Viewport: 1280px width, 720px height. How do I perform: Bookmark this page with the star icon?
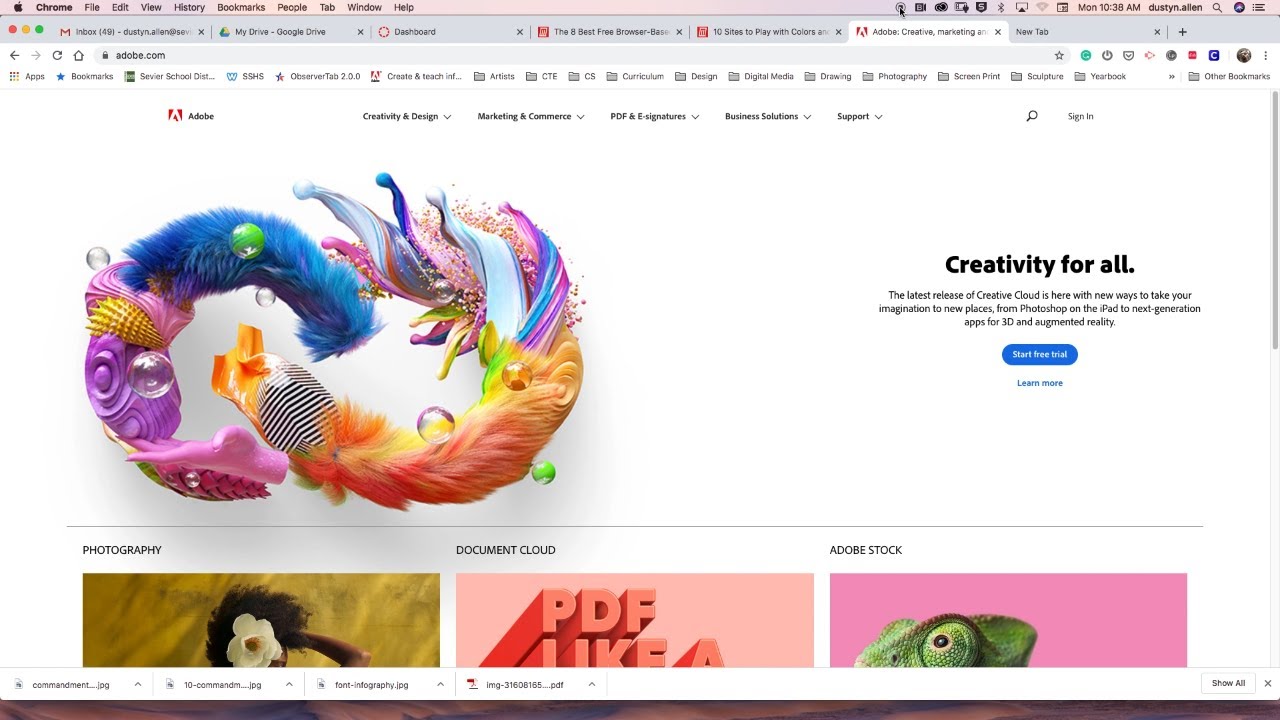[1059, 55]
